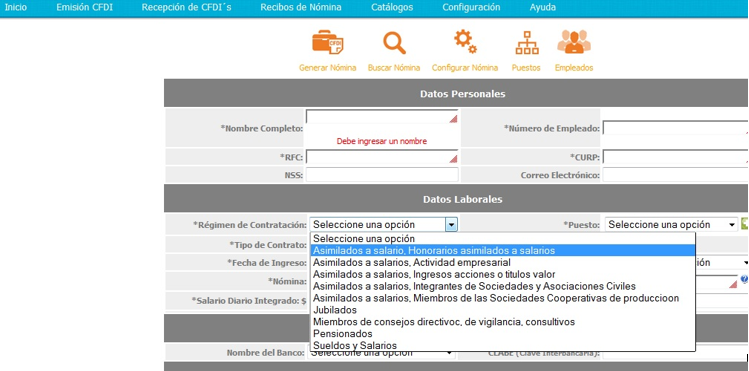
Task: Click the 'Datos Laborales' section header
Action: click(x=462, y=199)
